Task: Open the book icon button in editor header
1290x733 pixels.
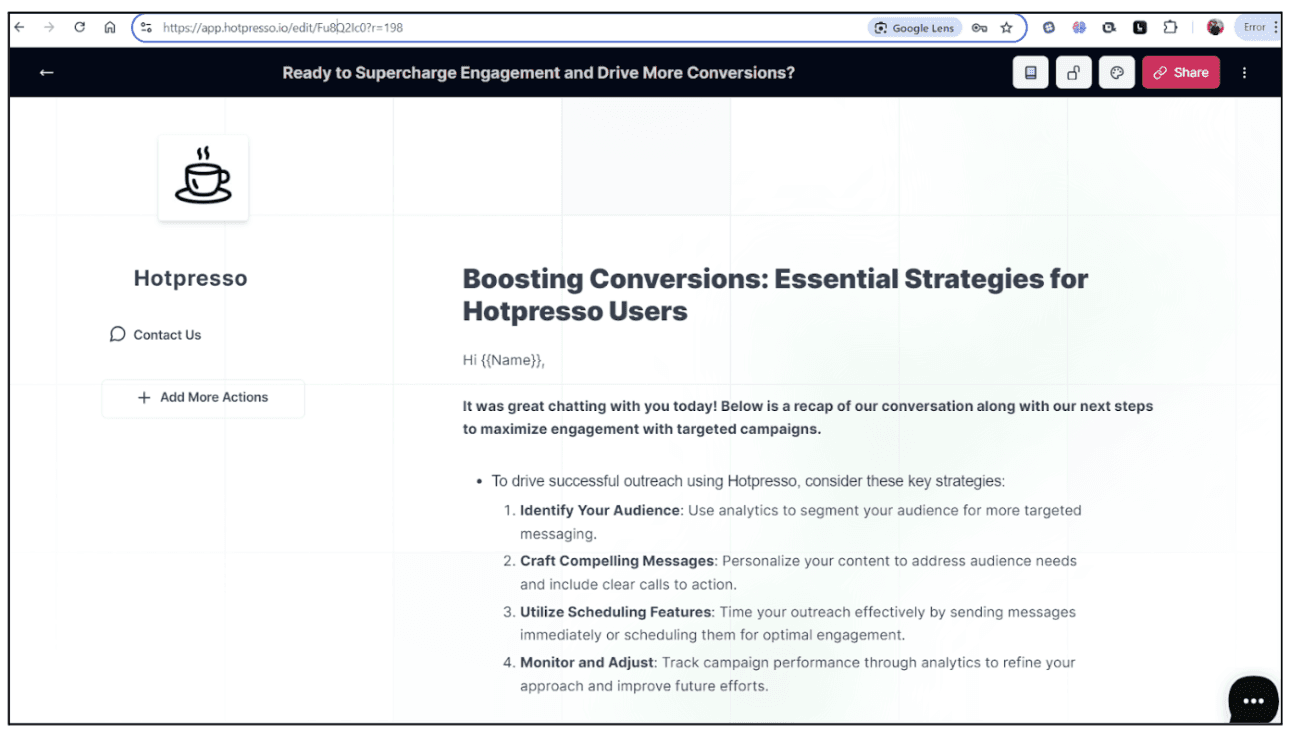Action: click(1031, 73)
